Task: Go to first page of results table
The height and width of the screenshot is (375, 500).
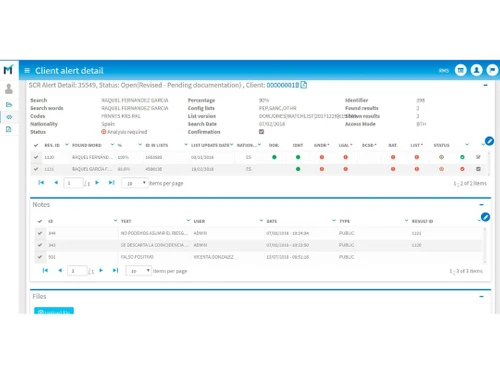Action: click(x=41, y=183)
